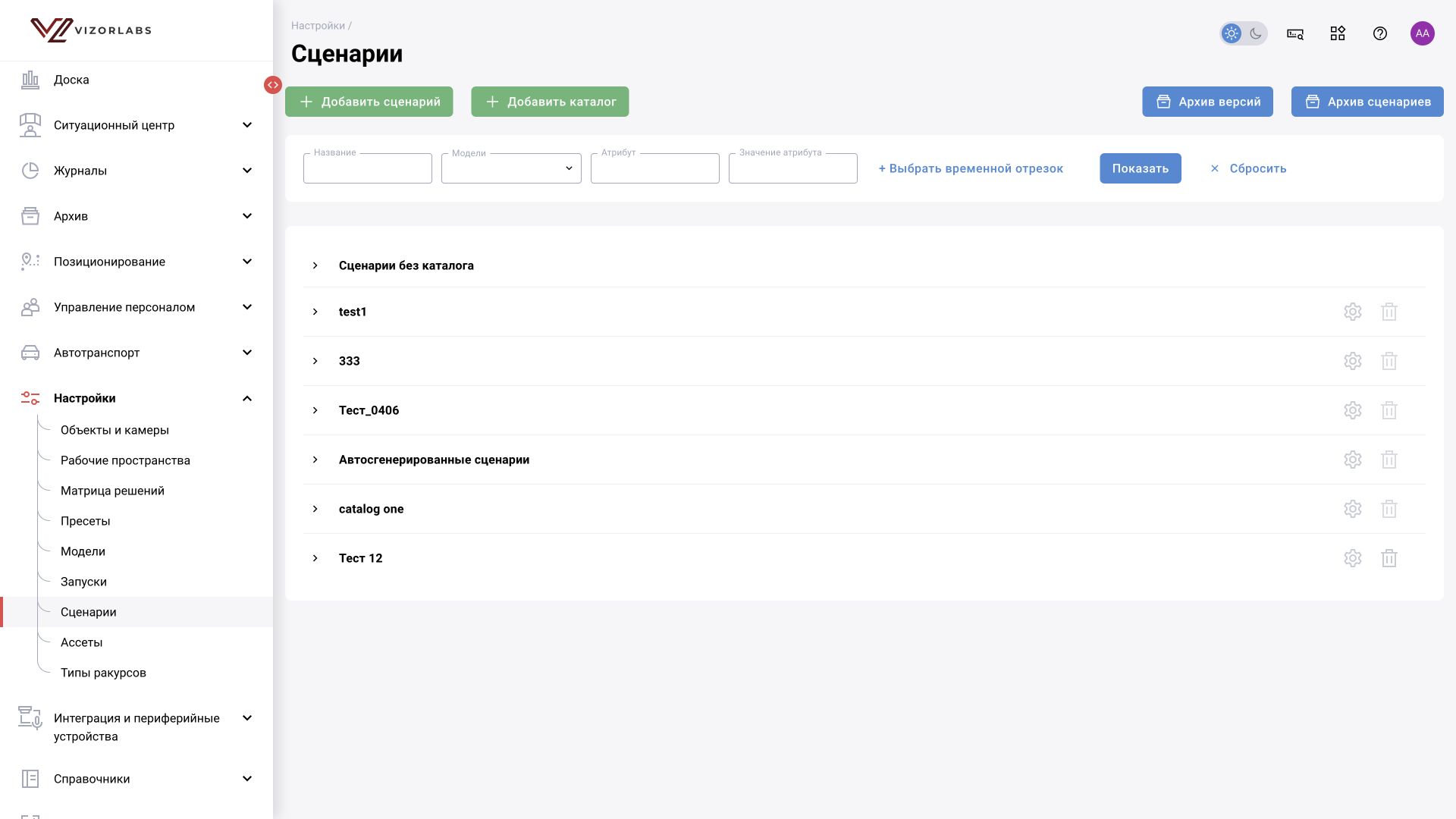Expand the Автосгенерированные сценарии catalog
The image size is (1456, 819).
coord(315,460)
